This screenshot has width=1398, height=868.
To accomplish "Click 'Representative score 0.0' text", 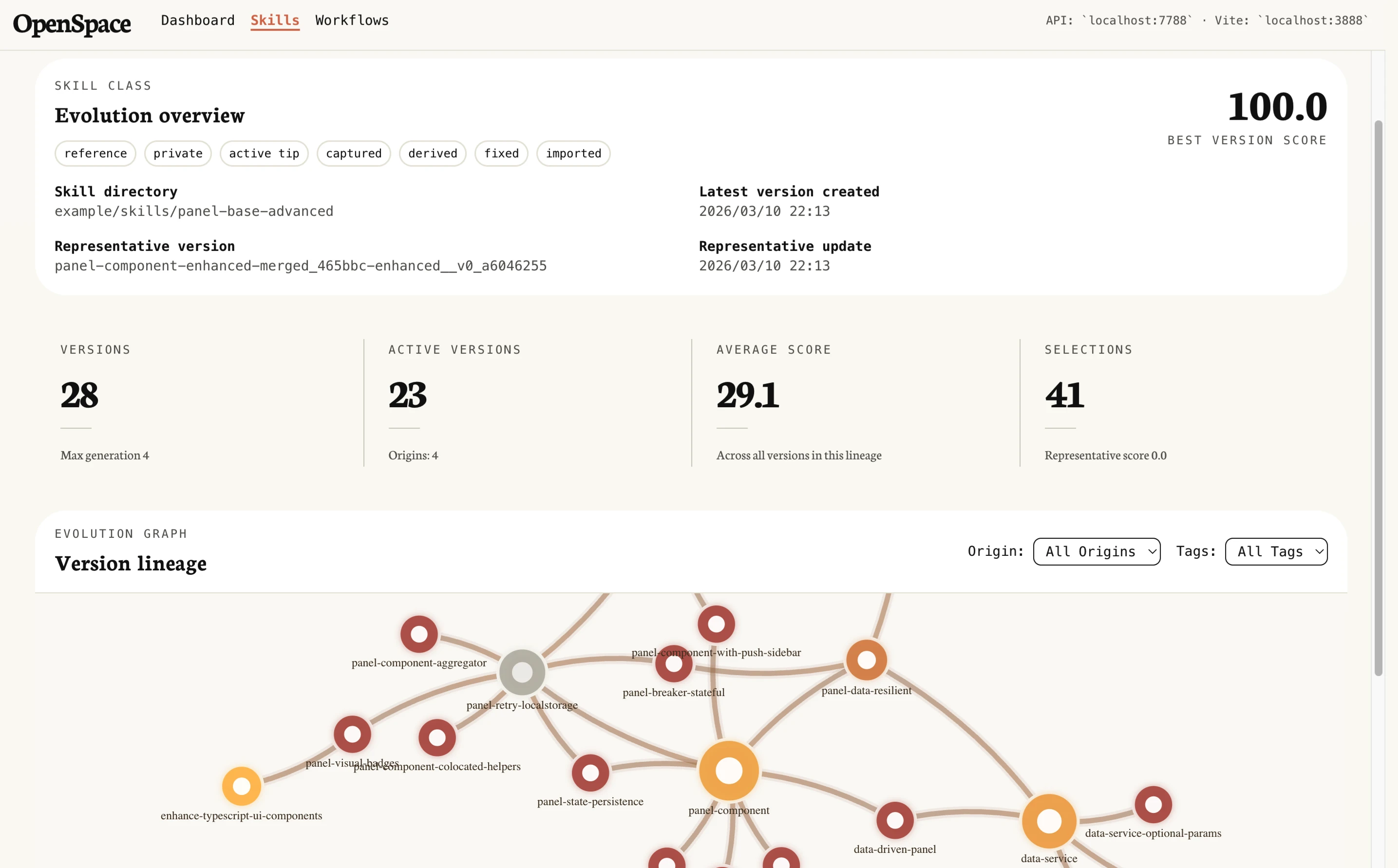I will [1105, 455].
